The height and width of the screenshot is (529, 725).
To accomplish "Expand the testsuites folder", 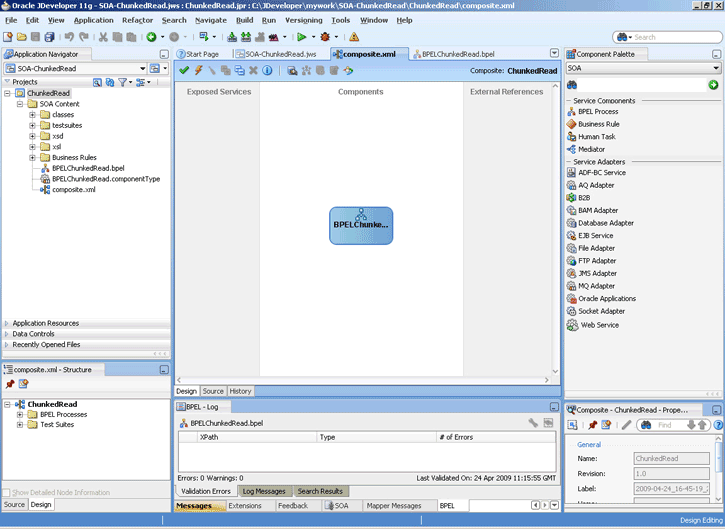I will pyautogui.click(x=33, y=125).
